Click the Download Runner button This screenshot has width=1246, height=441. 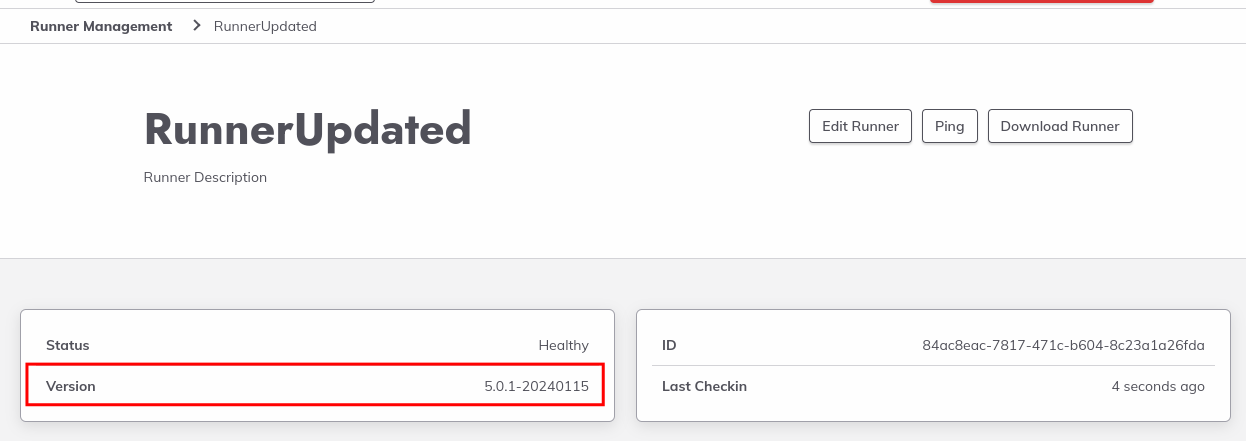[1060, 127]
